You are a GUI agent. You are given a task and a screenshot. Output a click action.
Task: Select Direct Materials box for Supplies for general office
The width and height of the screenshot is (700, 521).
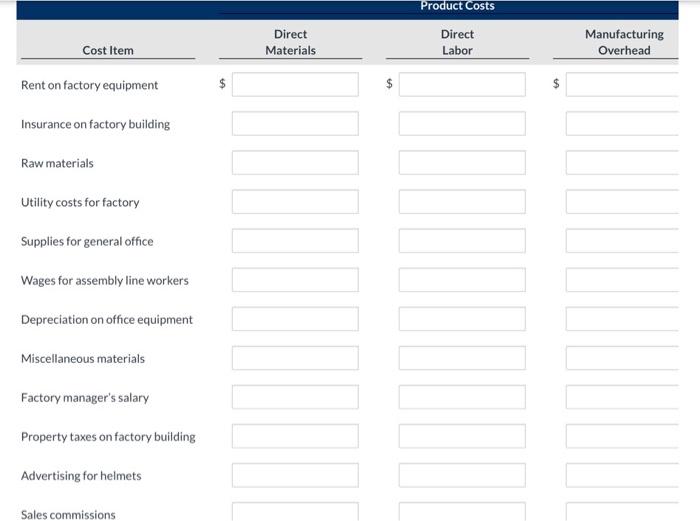pyautogui.click(x=295, y=241)
